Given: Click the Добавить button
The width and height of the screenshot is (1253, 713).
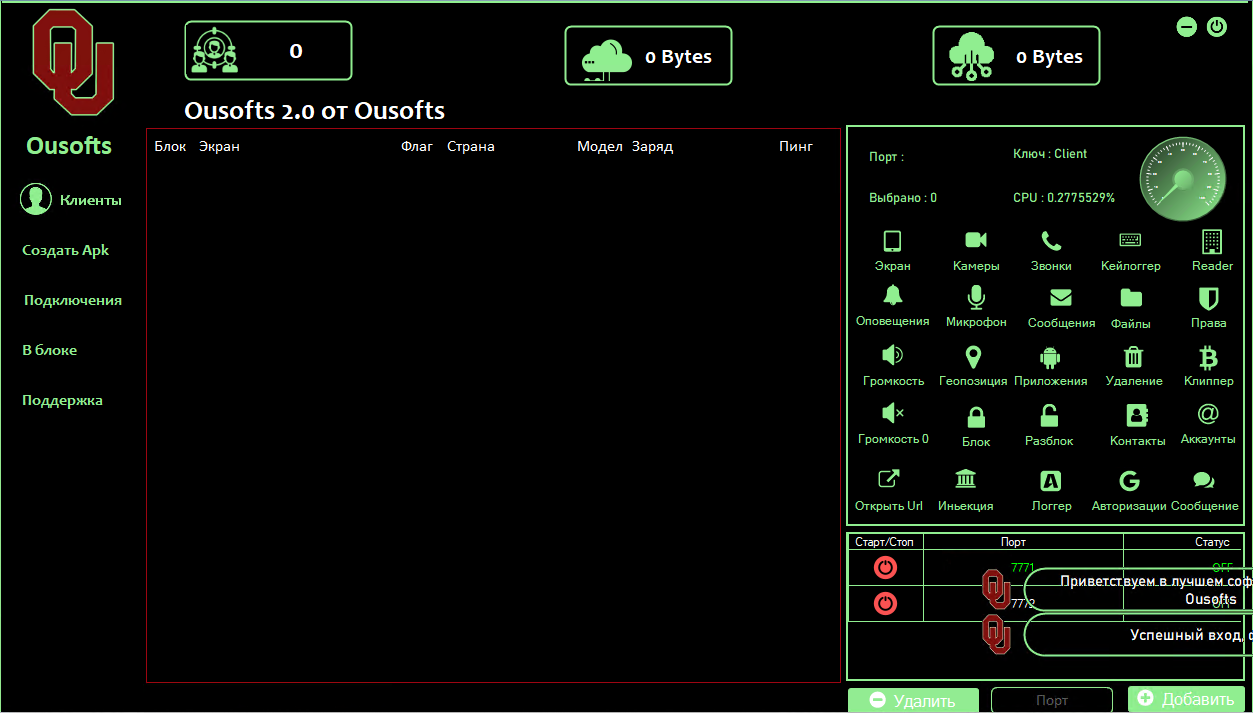Looking at the screenshot, I should [x=1186, y=699].
